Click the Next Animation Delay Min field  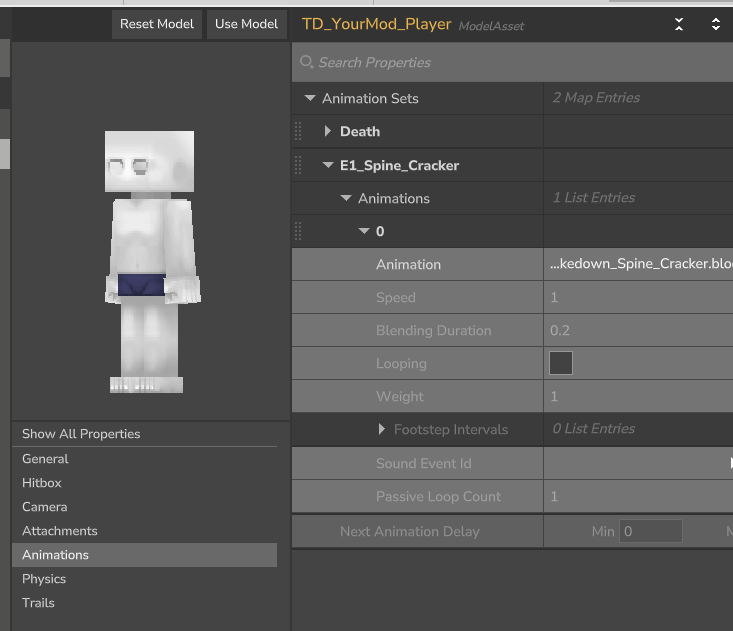[x=651, y=531]
